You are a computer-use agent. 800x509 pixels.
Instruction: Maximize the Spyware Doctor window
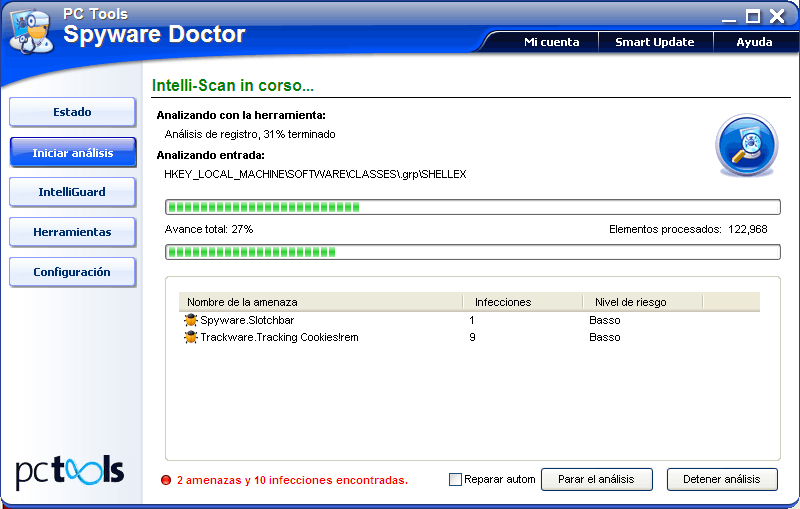(x=753, y=17)
